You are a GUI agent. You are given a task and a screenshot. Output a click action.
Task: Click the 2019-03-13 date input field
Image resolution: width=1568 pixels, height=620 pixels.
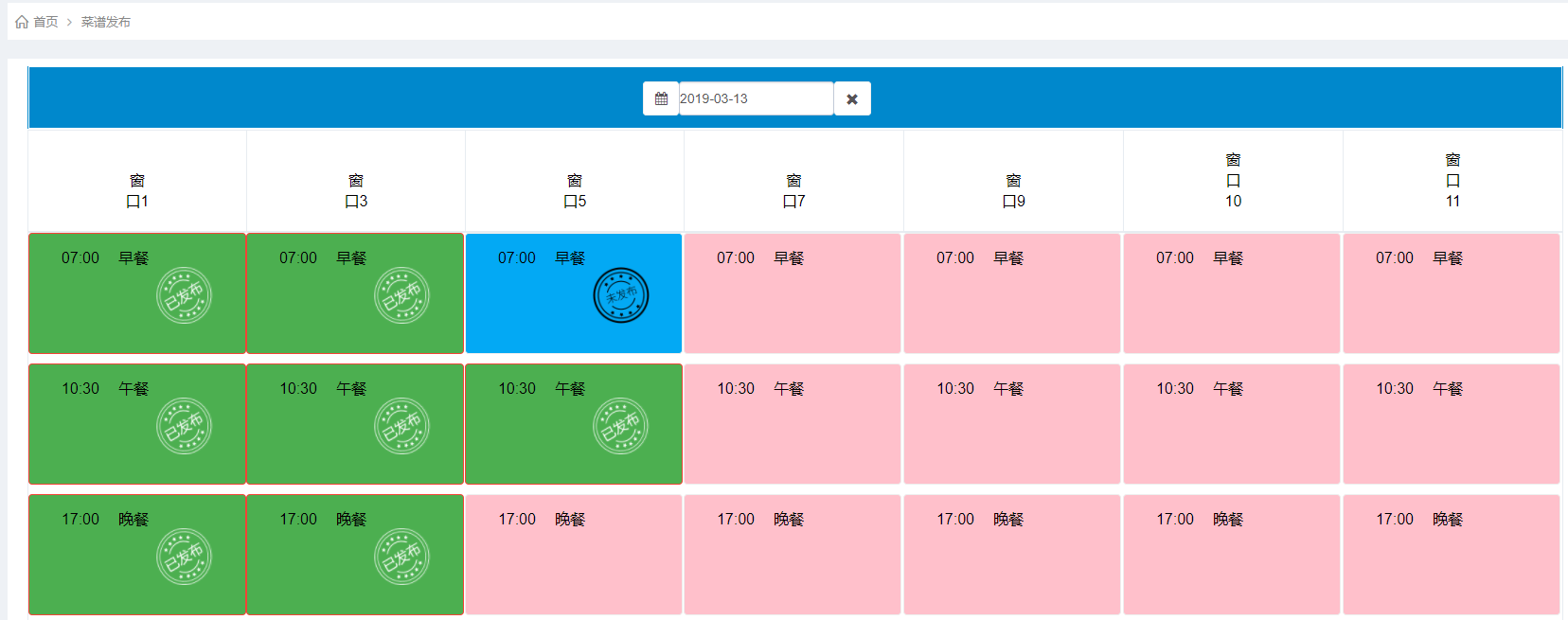[x=755, y=98]
